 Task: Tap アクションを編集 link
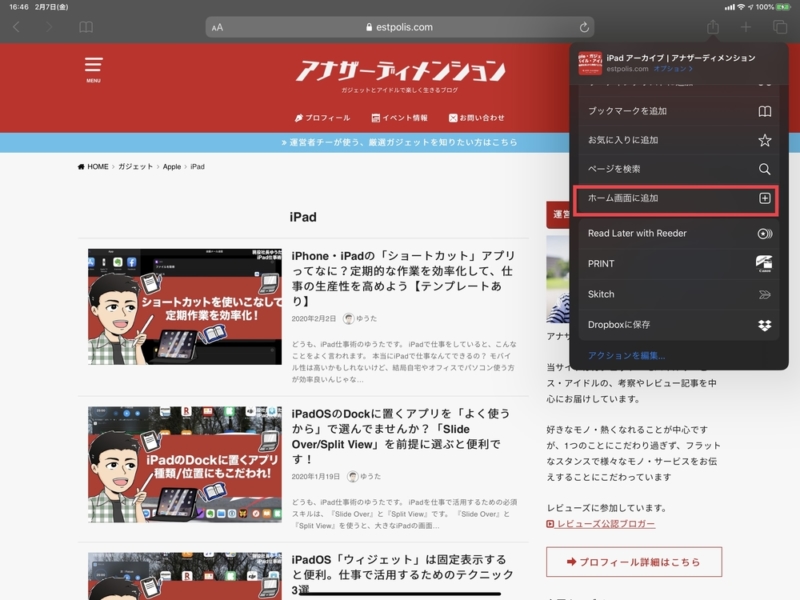pyautogui.click(x=626, y=356)
